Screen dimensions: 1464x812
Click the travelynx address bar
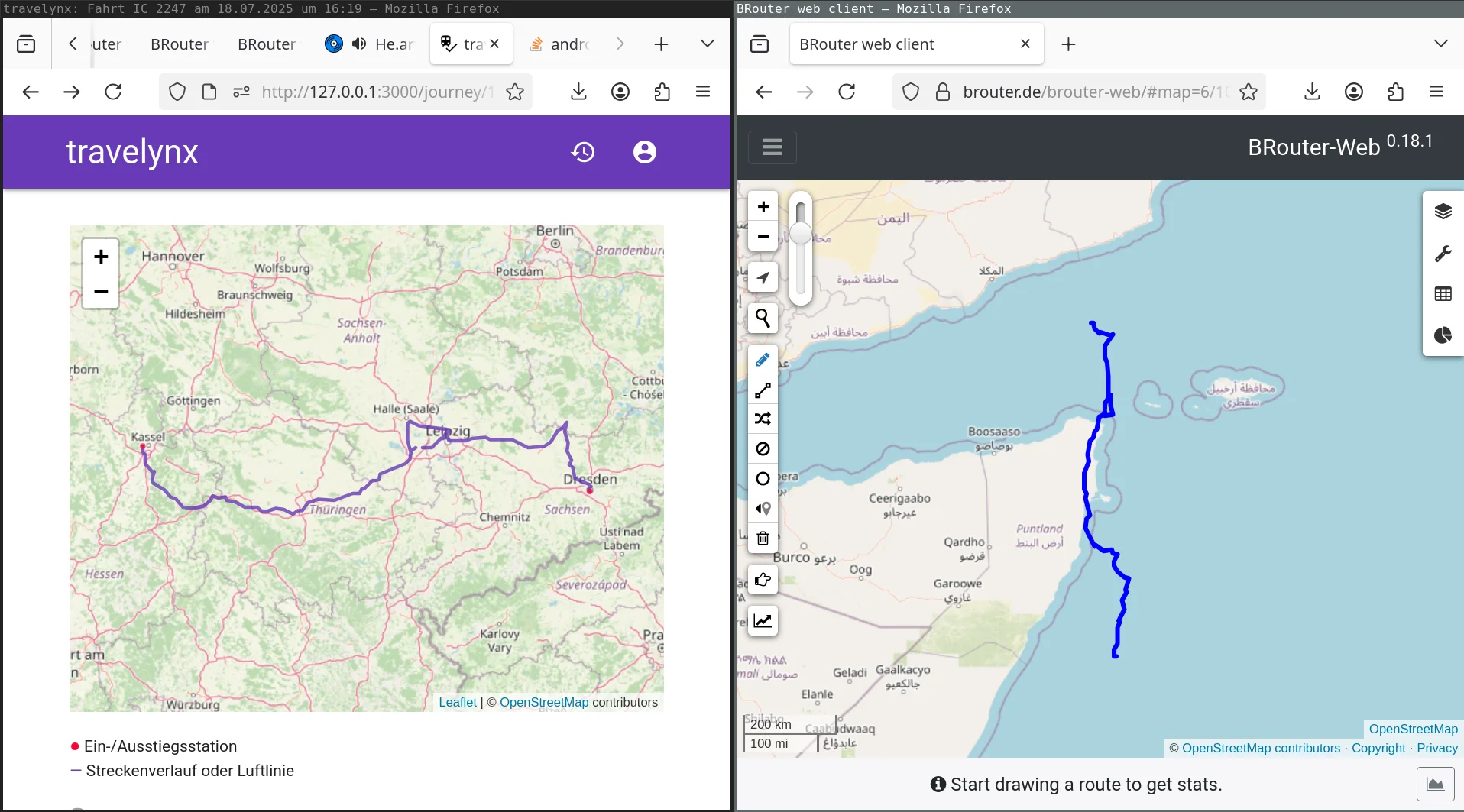point(374,92)
